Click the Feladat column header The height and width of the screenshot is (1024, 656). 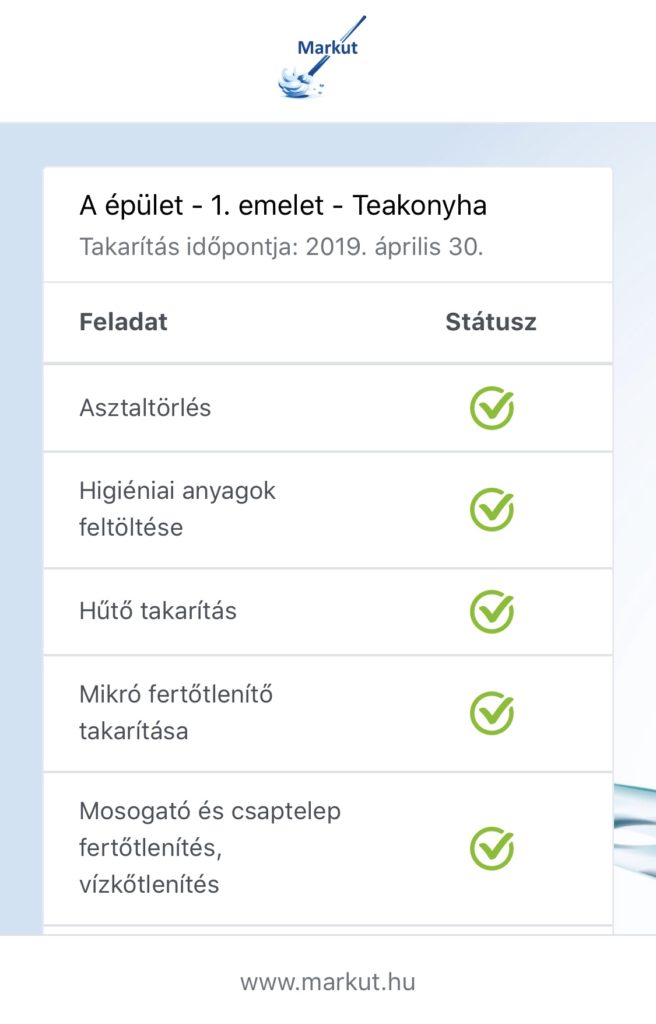click(123, 322)
